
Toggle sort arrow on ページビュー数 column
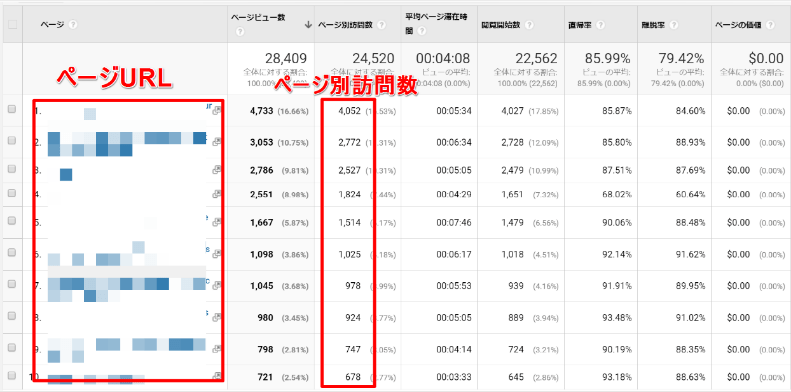(308, 24)
